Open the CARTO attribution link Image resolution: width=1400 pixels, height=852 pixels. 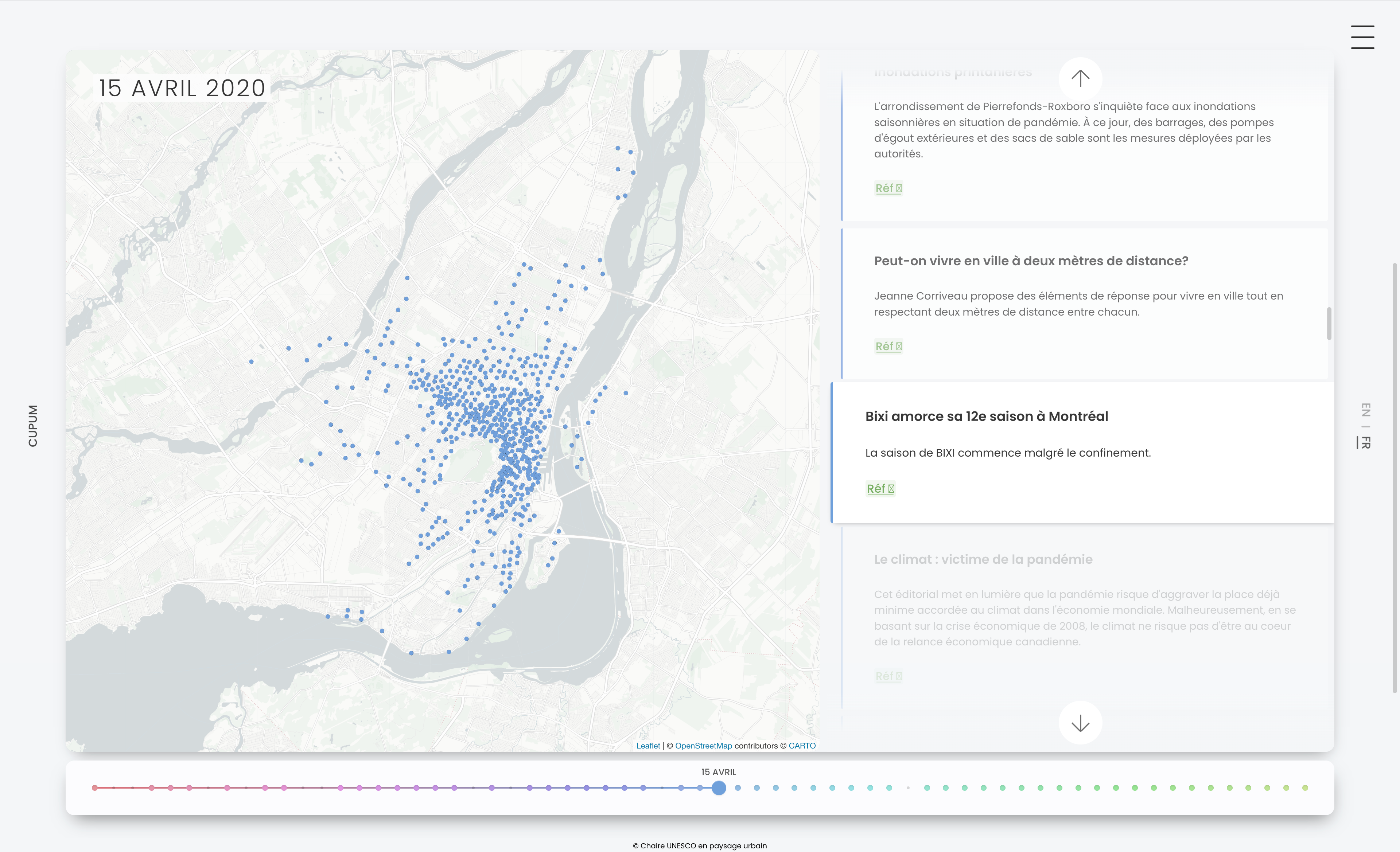click(801, 745)
